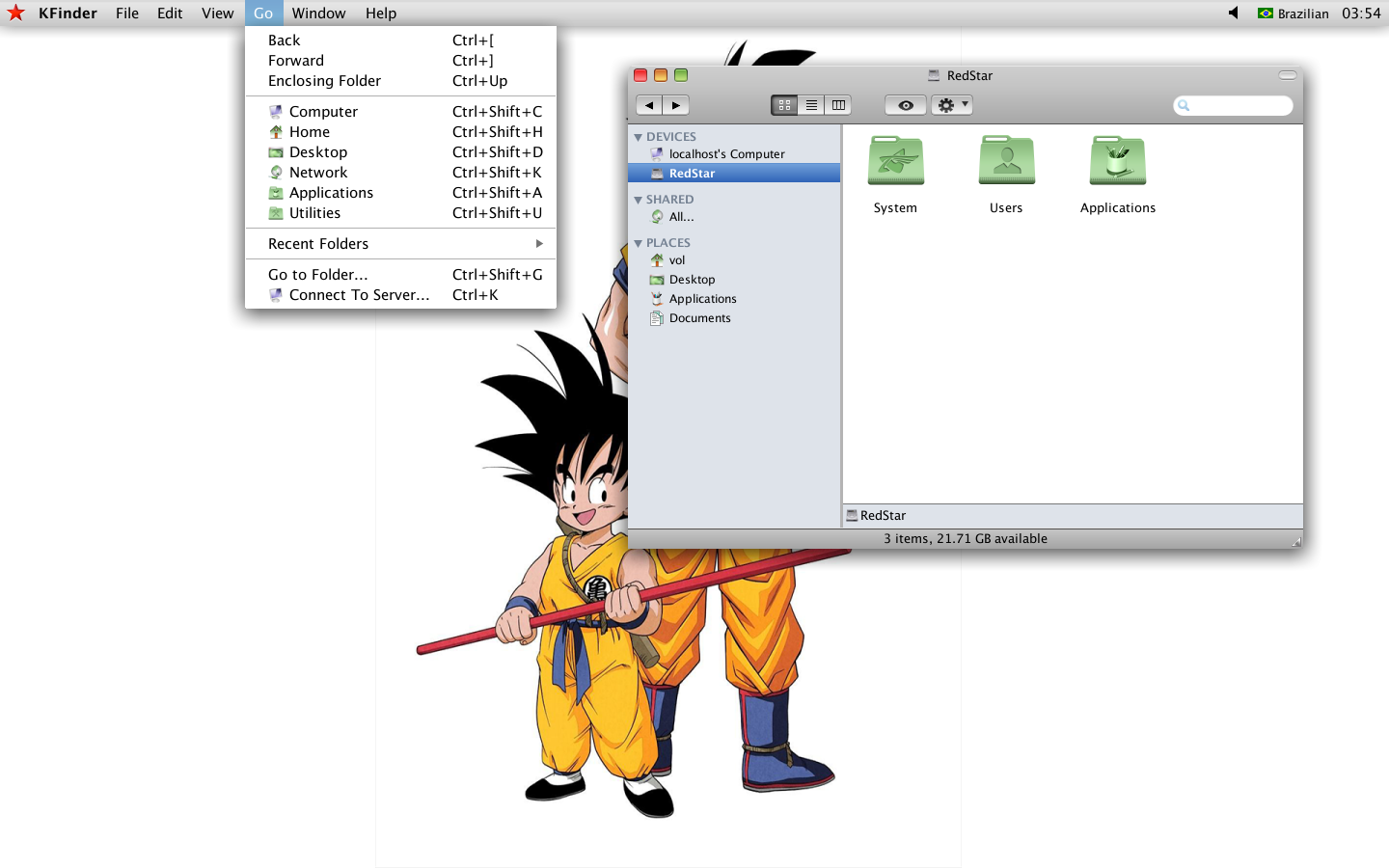This screenshot has height=868, width=1389.
Task: Toggle toolbar with the pill button
Action: pos(1288,75)
